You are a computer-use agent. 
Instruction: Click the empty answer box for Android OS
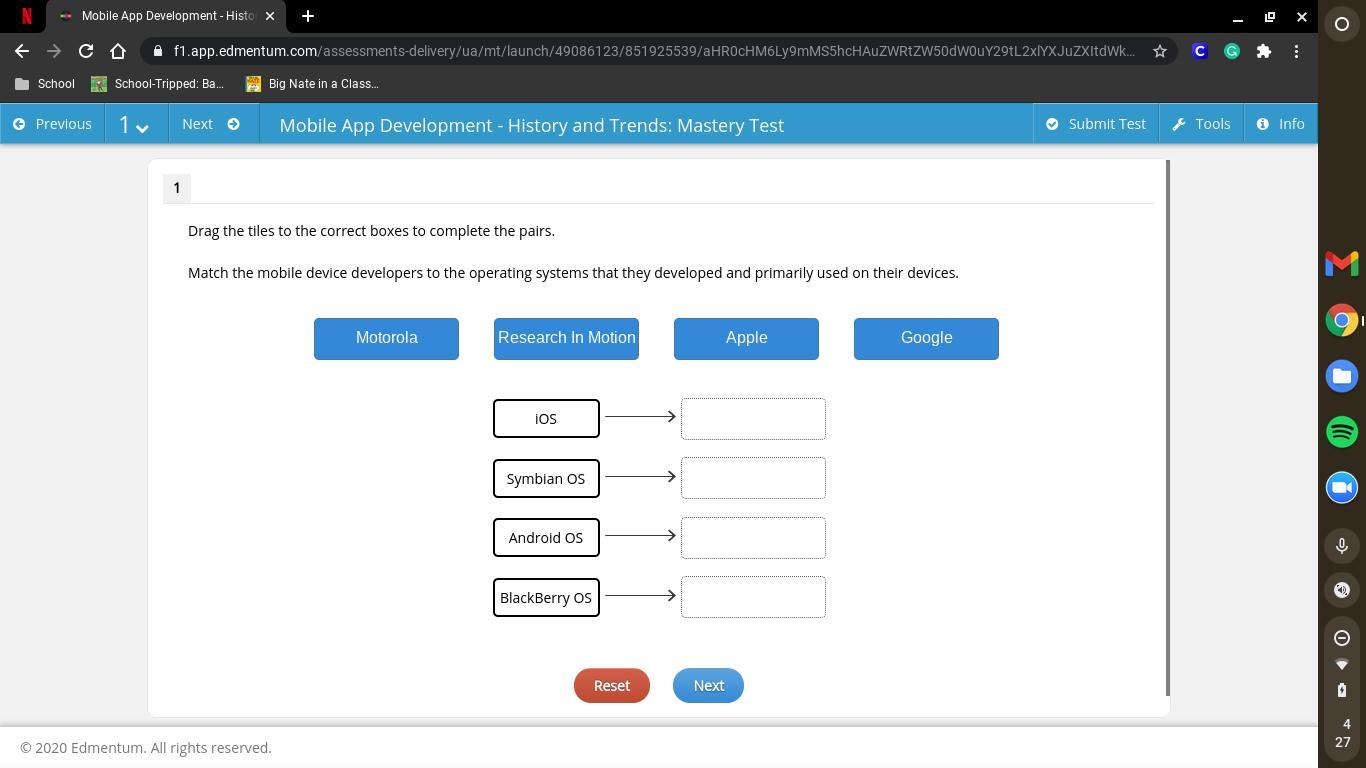pyautogui.click(x=753, y=538)
